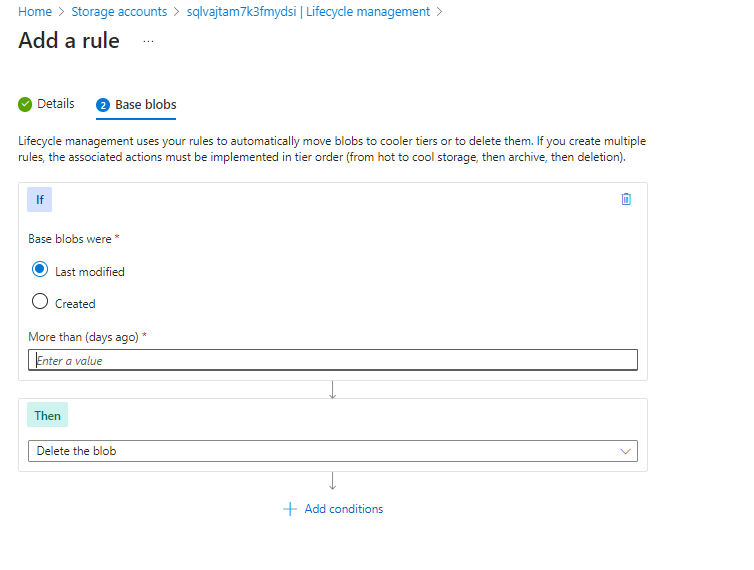The width and height of the screenshot is (754, 570).
Task: Click the Add conditions link
Action: 343,509
